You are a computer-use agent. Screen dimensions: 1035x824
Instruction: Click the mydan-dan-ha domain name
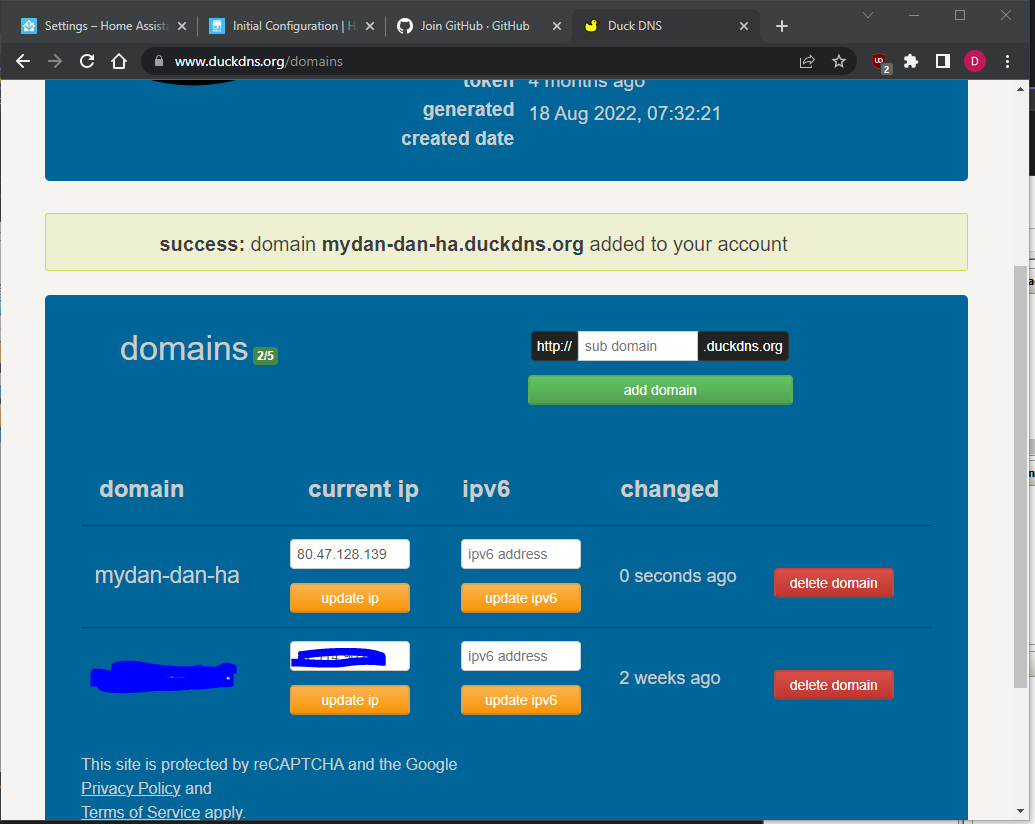167,575
